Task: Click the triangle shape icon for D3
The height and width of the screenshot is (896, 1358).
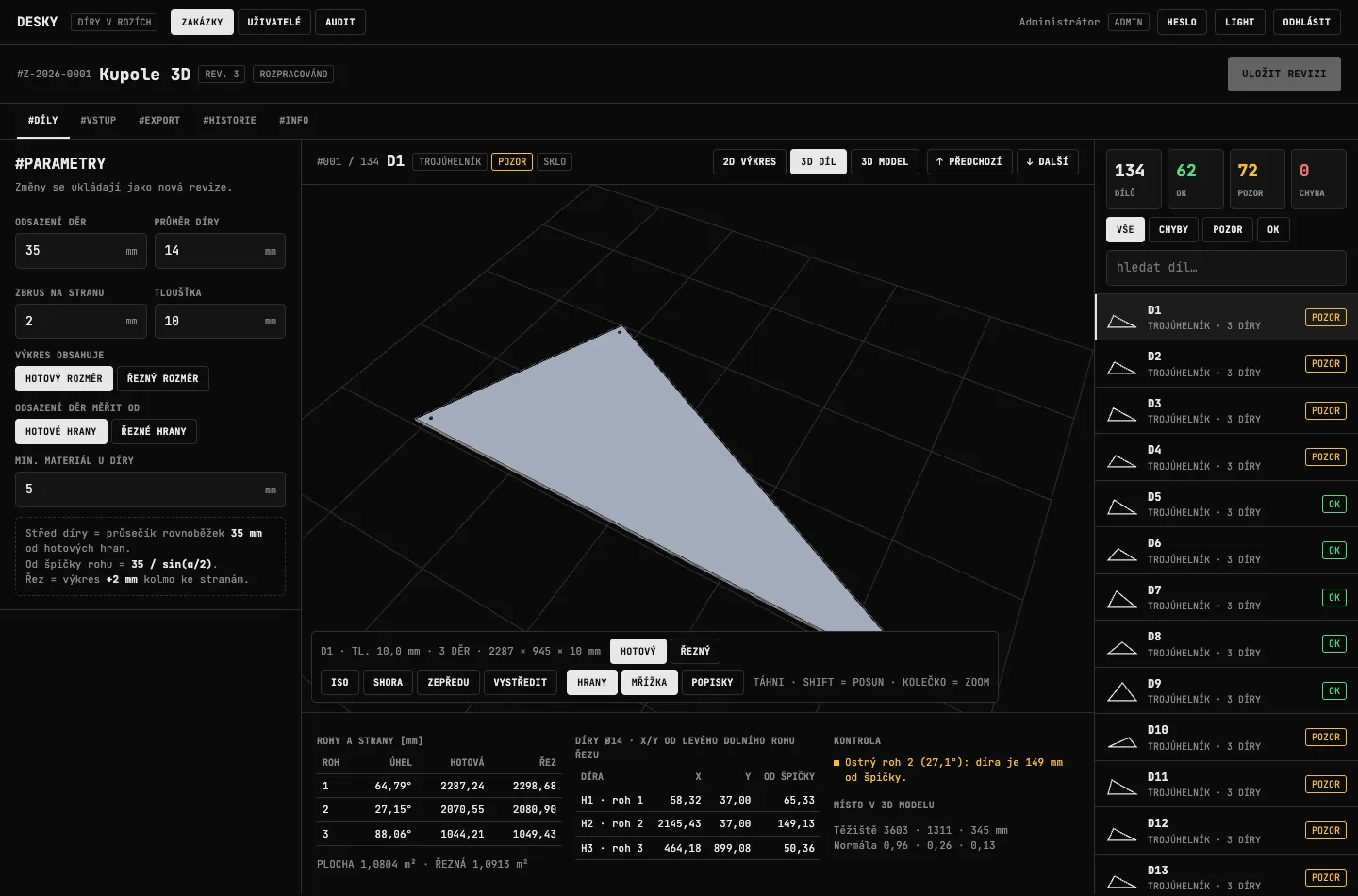Action: pyautogui.click(x=1121, y=414)
